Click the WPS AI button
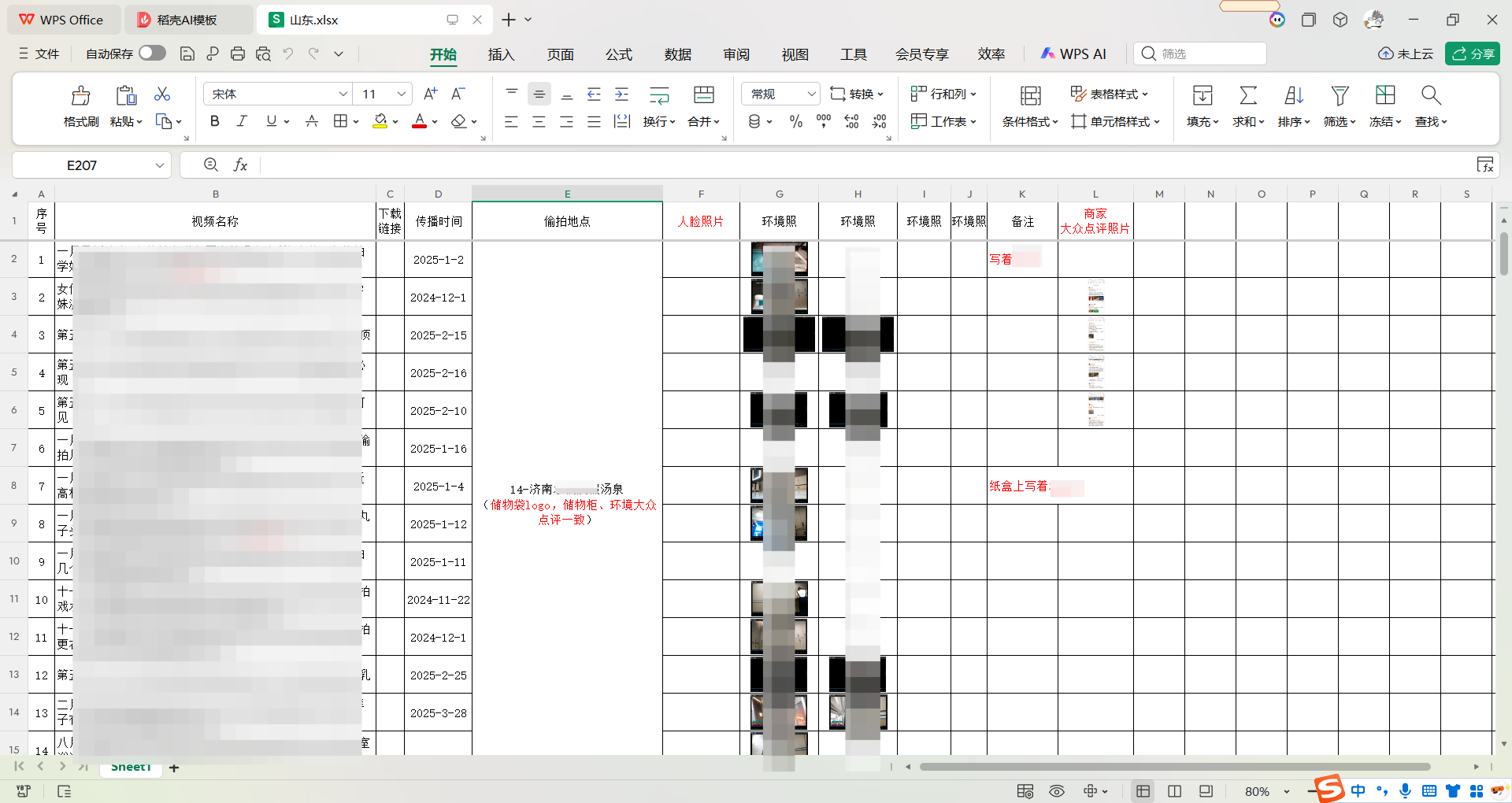Screen dimensions: 1512x803 (1073, 54)
